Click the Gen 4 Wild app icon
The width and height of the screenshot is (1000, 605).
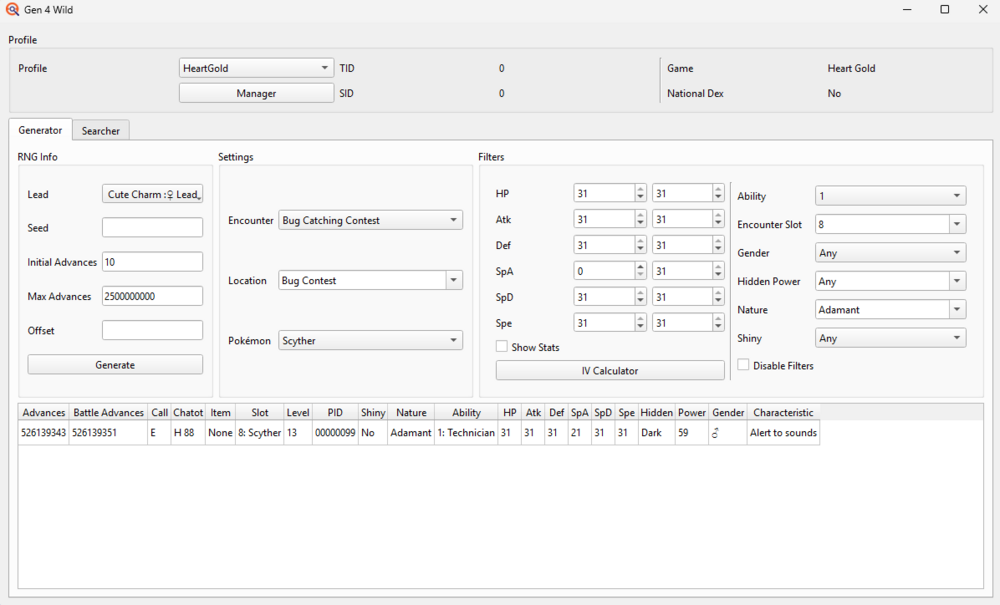click(x=12, y=10)
